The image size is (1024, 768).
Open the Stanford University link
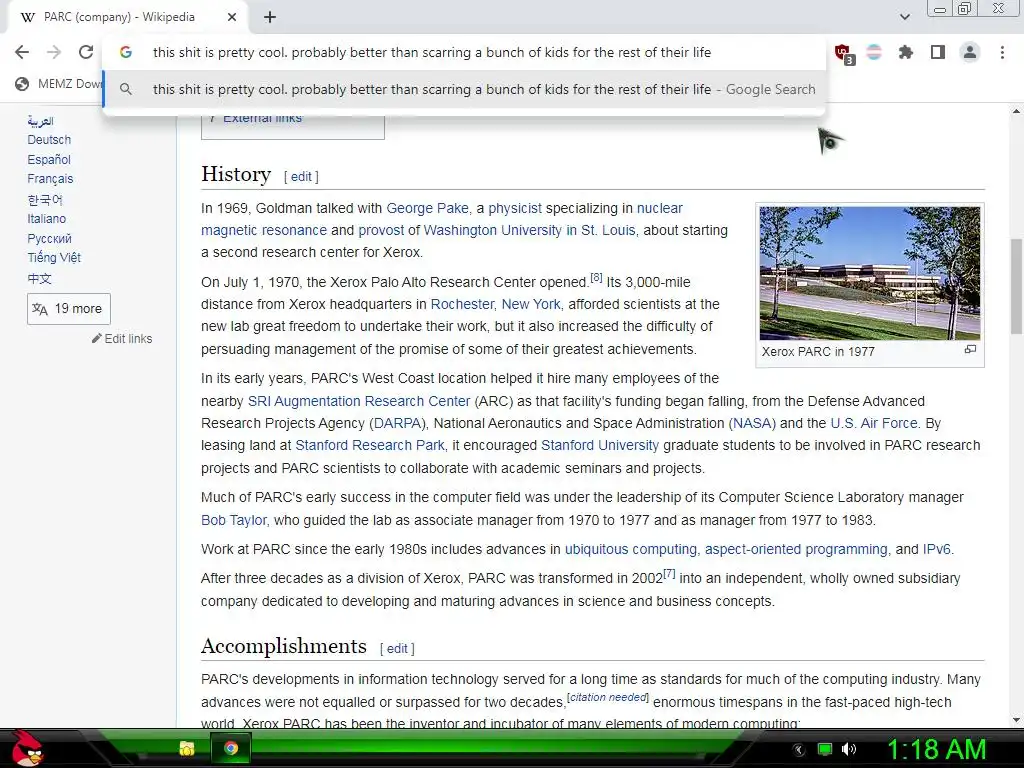[600, 445]
